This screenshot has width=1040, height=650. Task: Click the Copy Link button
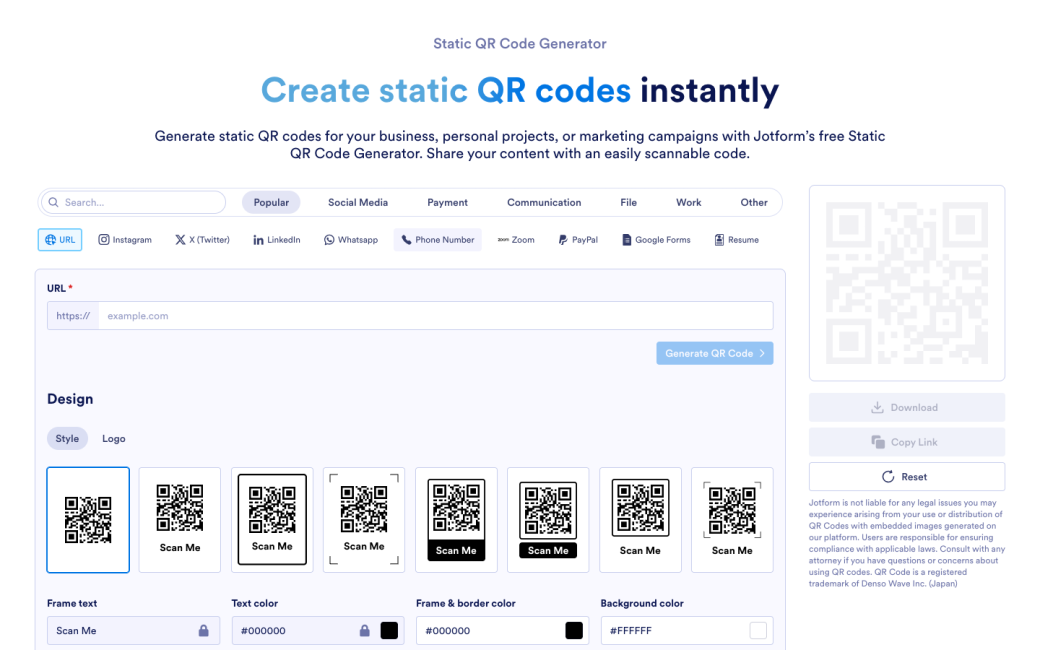point(907,442)
